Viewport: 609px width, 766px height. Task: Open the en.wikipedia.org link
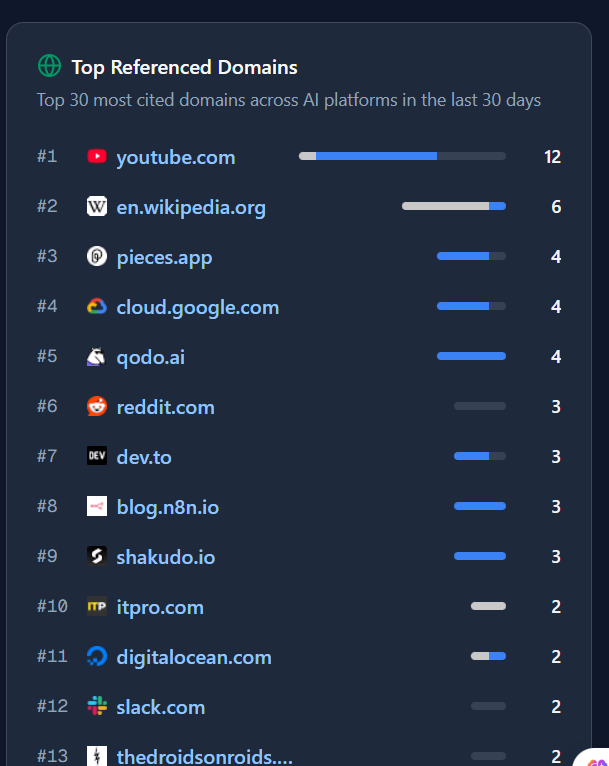(x=191, y=207)
